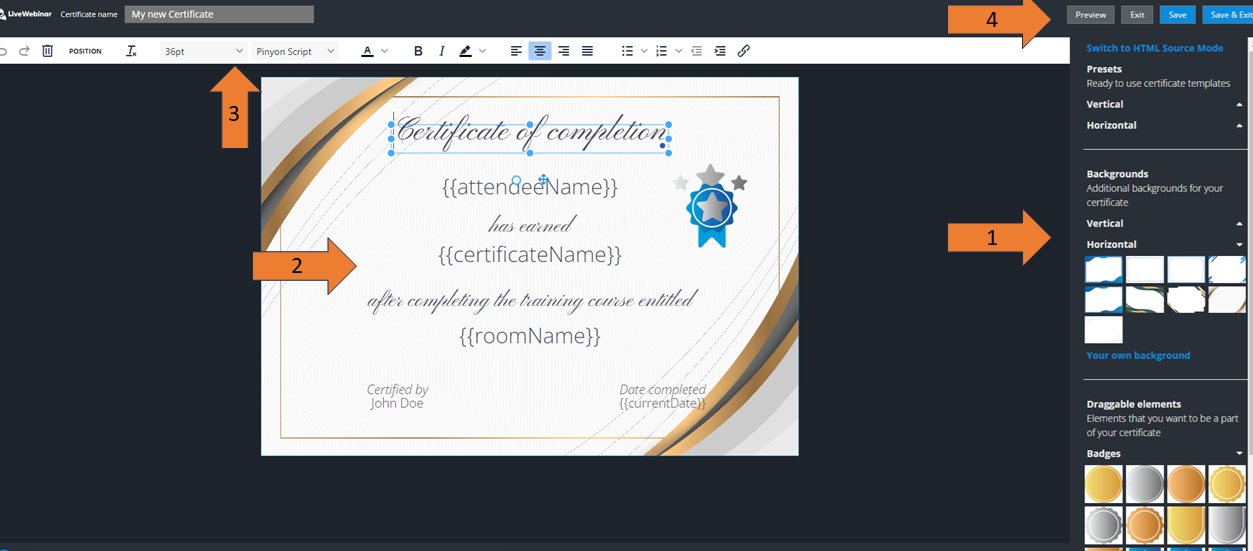
Task: Click the Preview button
Action: click(1090, 15)
